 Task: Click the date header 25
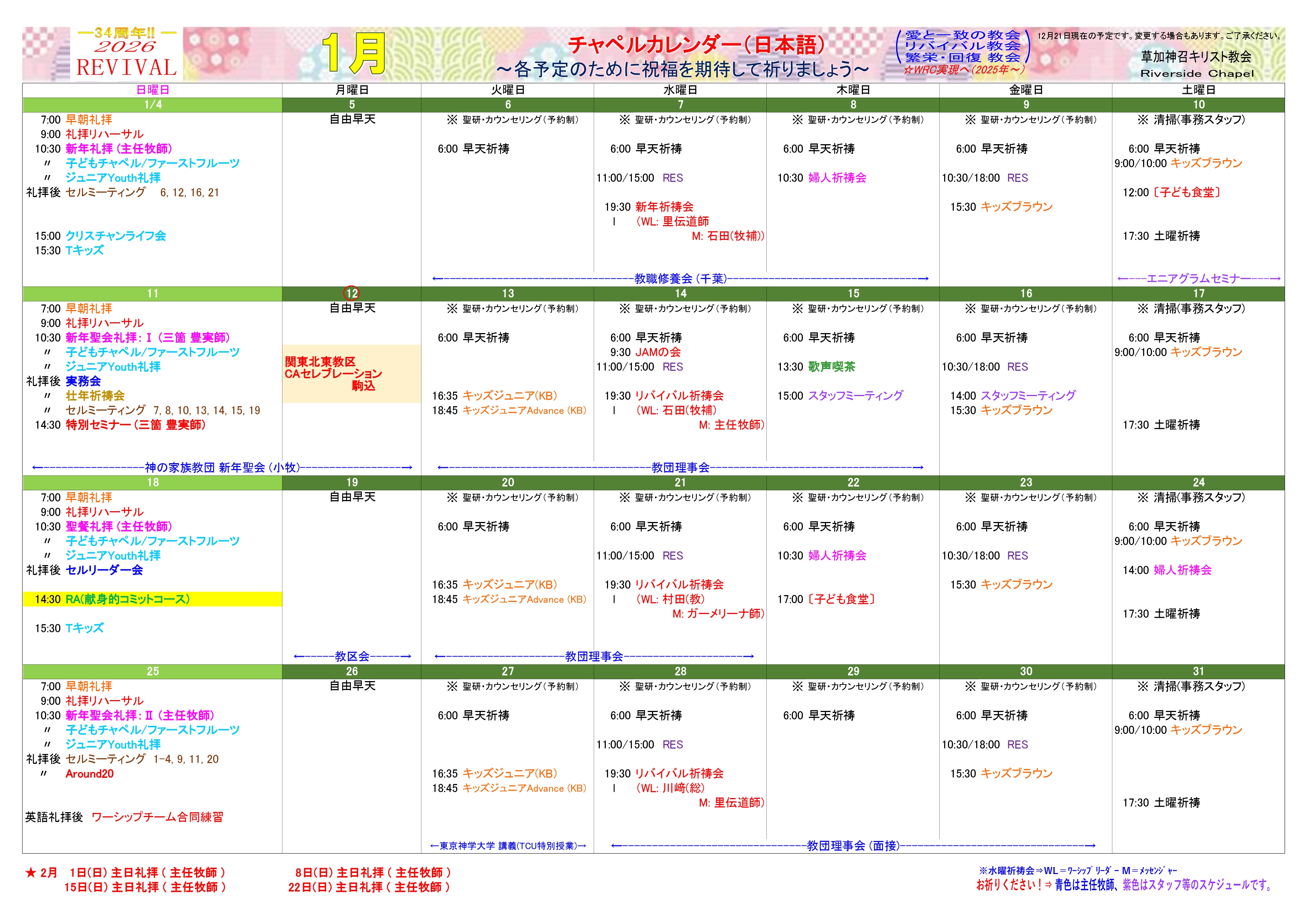152,671
